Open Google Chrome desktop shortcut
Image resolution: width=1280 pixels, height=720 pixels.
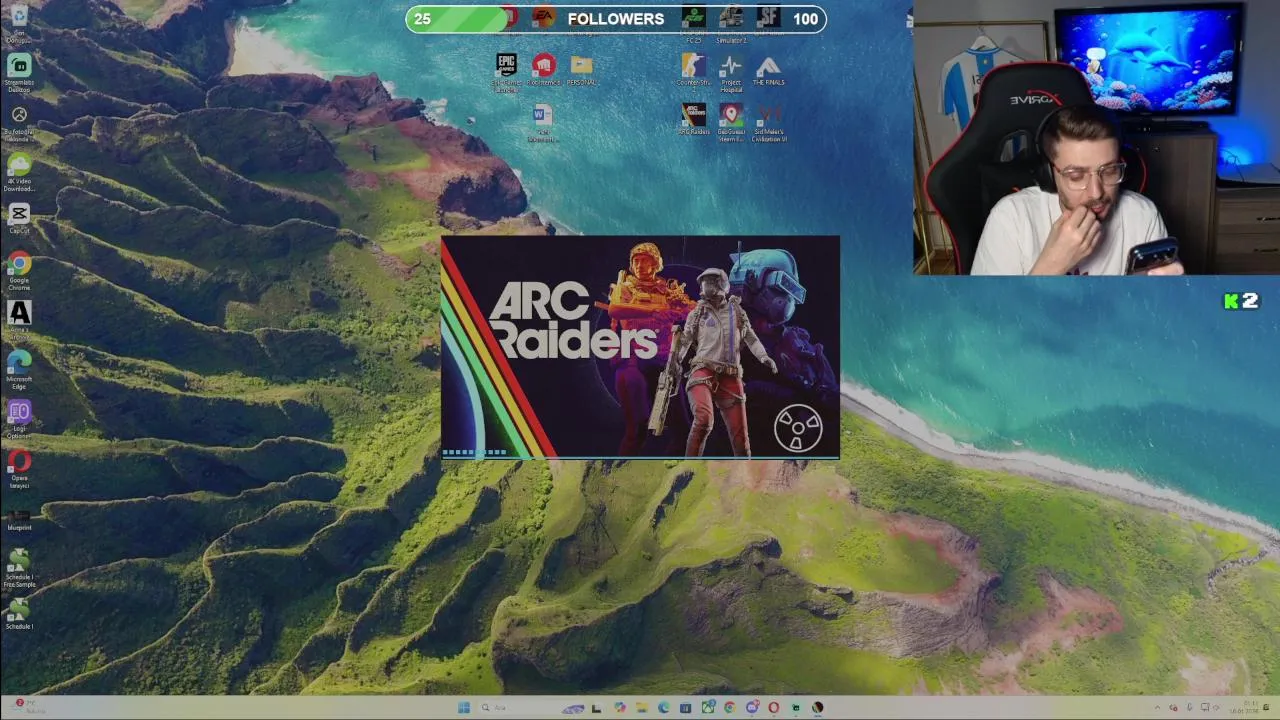tap(19, 271)
